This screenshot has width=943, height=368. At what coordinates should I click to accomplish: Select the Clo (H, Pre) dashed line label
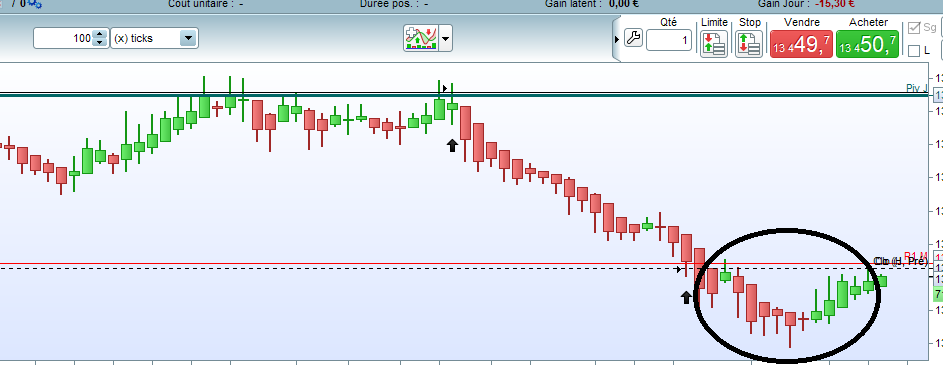[900, 261]
